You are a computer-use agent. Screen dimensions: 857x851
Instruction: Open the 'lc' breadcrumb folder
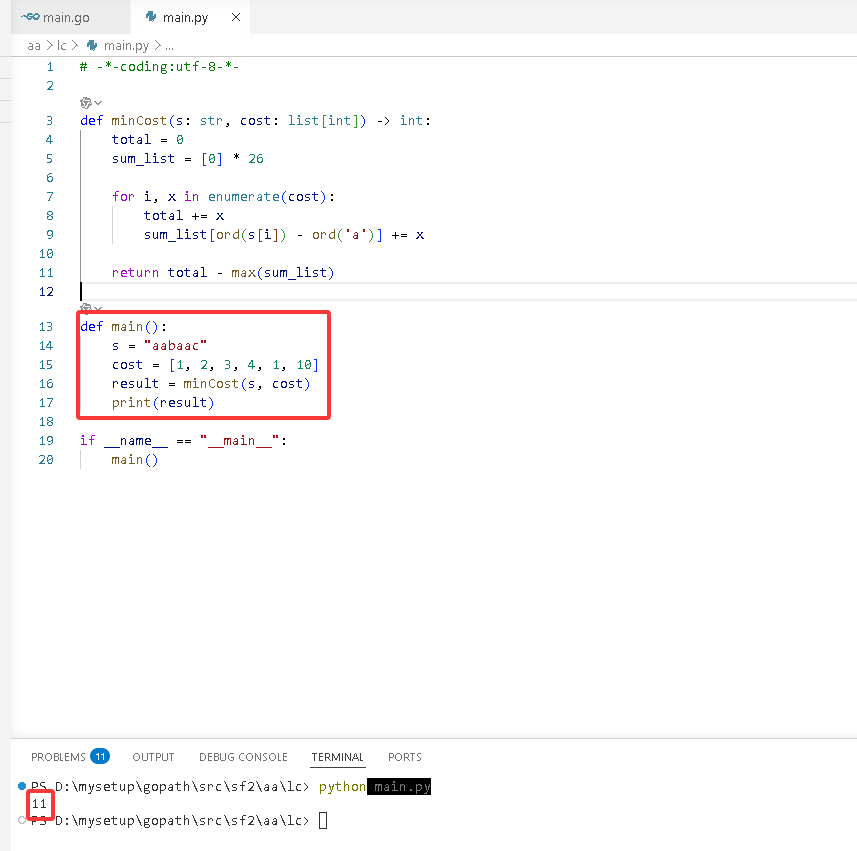[62, 46]
